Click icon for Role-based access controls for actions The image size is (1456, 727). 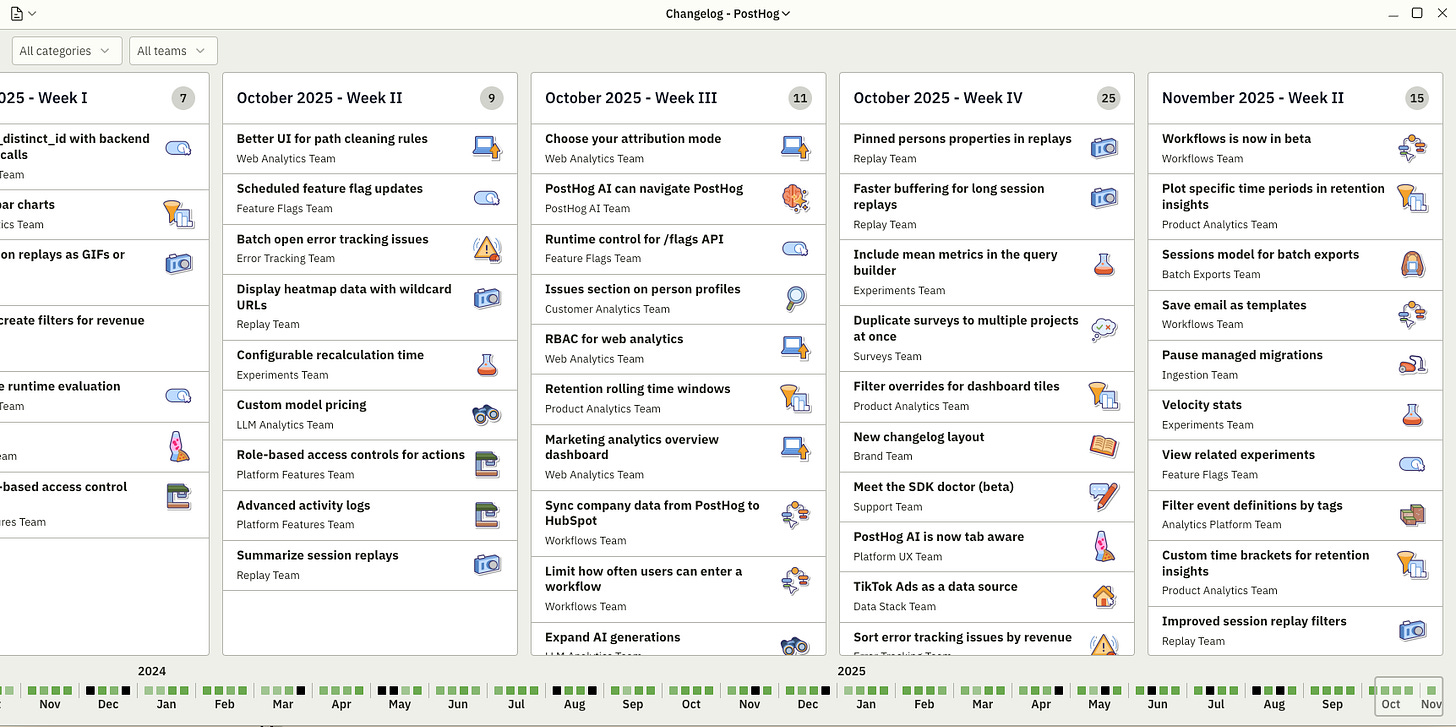click(x=487, y=464)
